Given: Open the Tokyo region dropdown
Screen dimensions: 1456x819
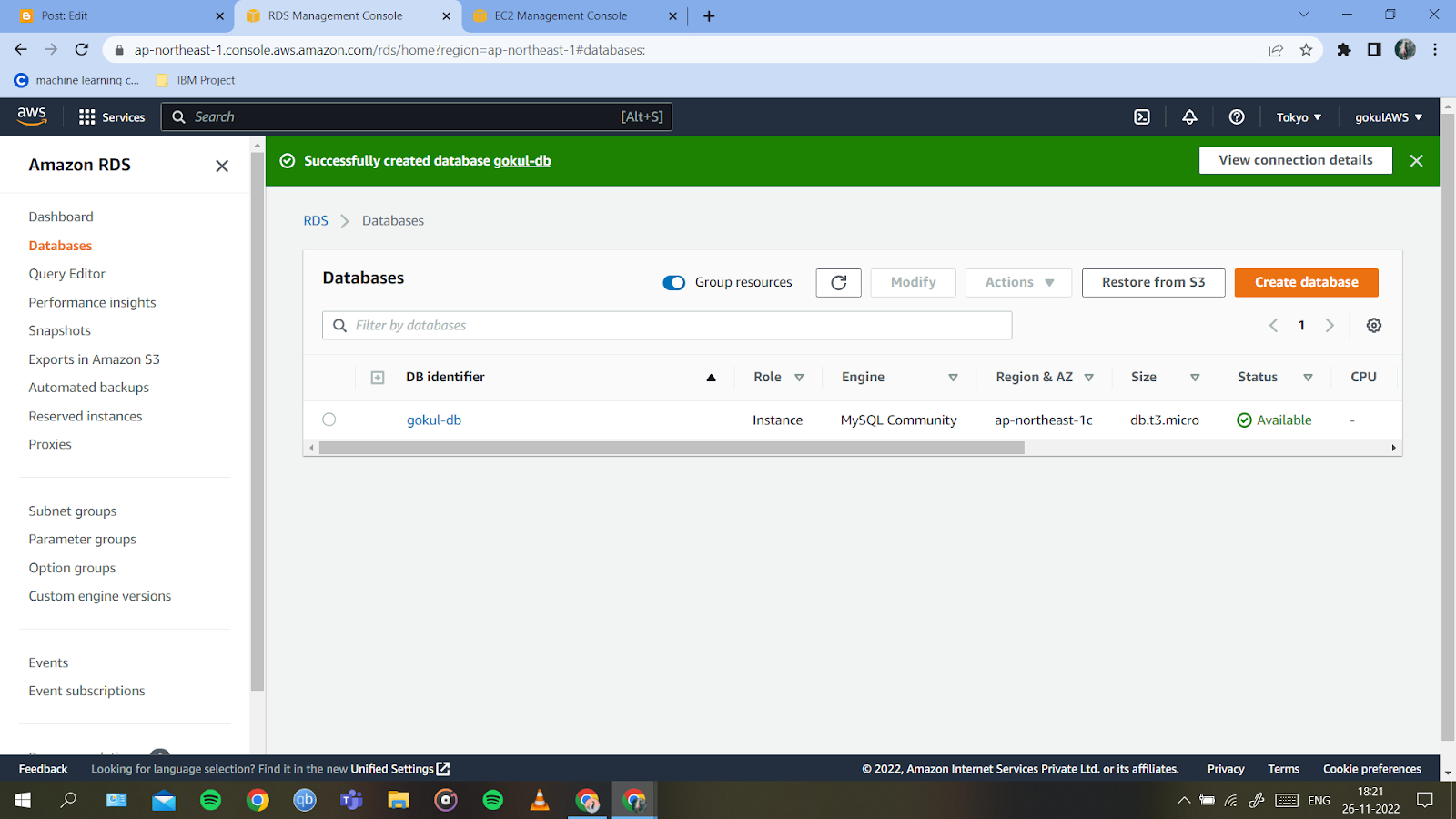Looking at the screenshot, I should [x=1299, y=117].
